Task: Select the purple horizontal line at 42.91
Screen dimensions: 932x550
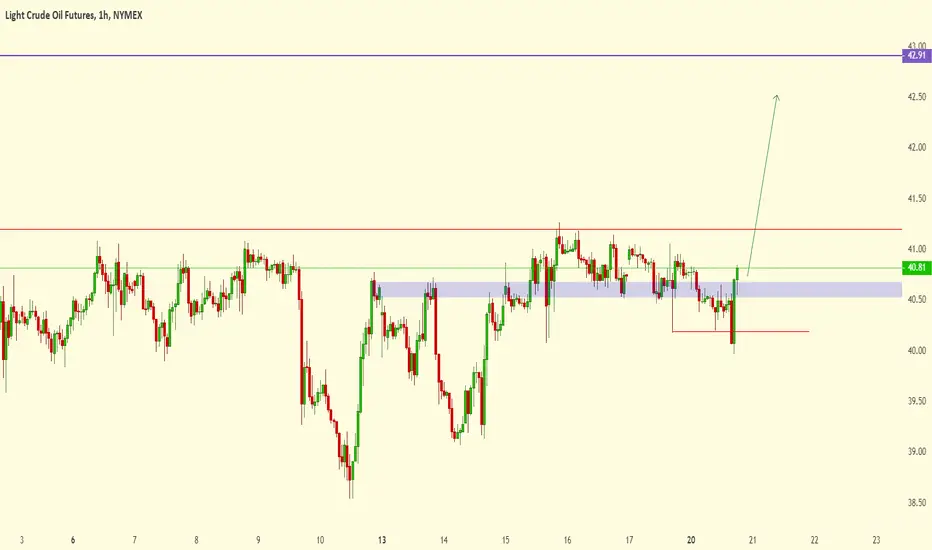Action: coord(451,56)
